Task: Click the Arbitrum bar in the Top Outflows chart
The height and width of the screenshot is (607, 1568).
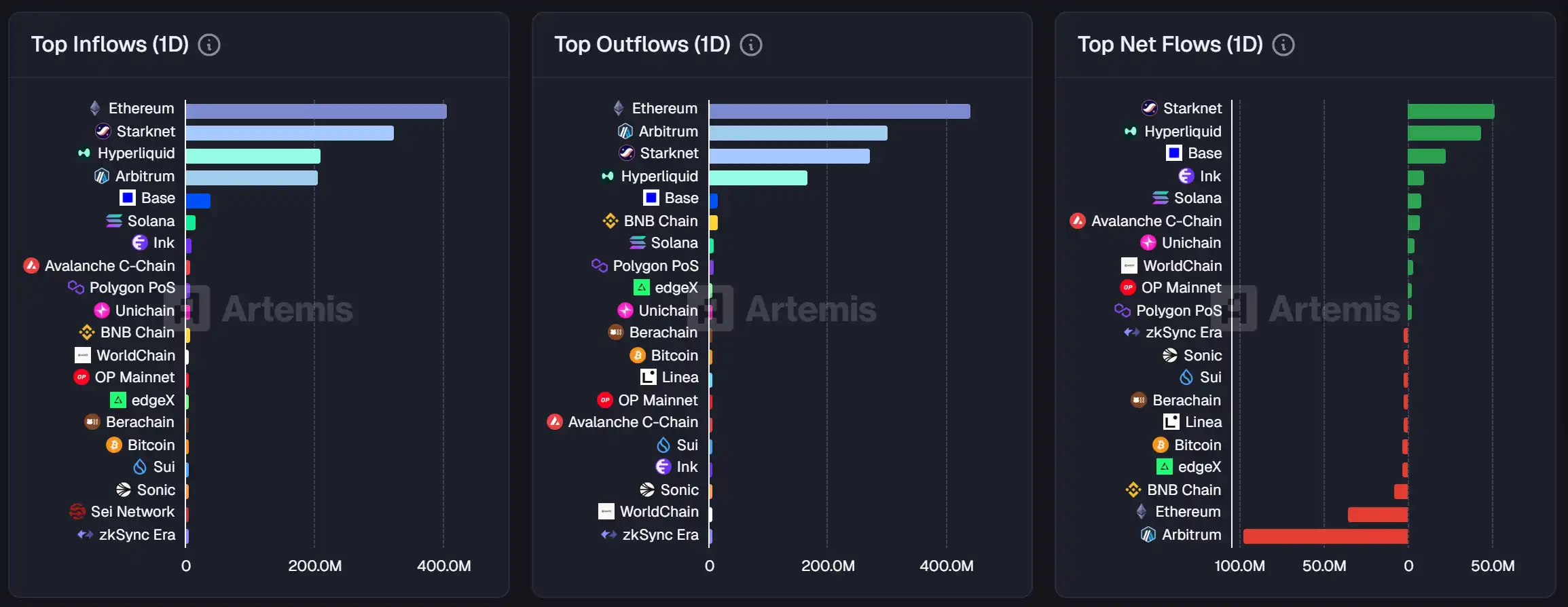Action: pyautogui.click(x=798, y=133)
